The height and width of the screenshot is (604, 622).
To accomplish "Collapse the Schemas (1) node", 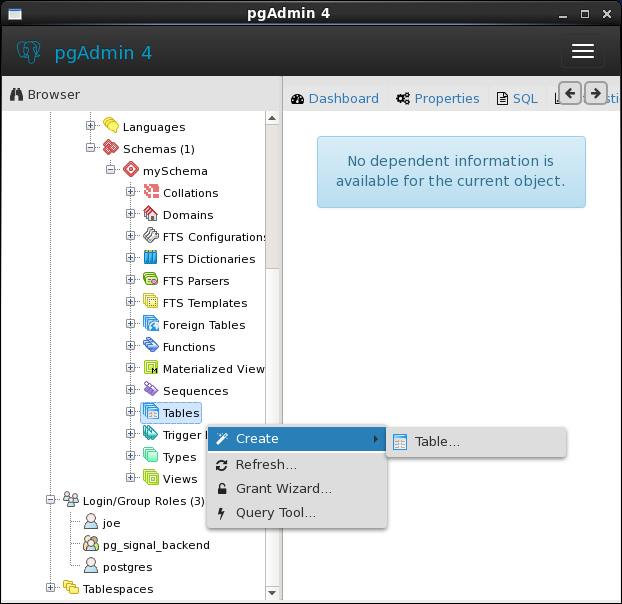I will 90,148.
